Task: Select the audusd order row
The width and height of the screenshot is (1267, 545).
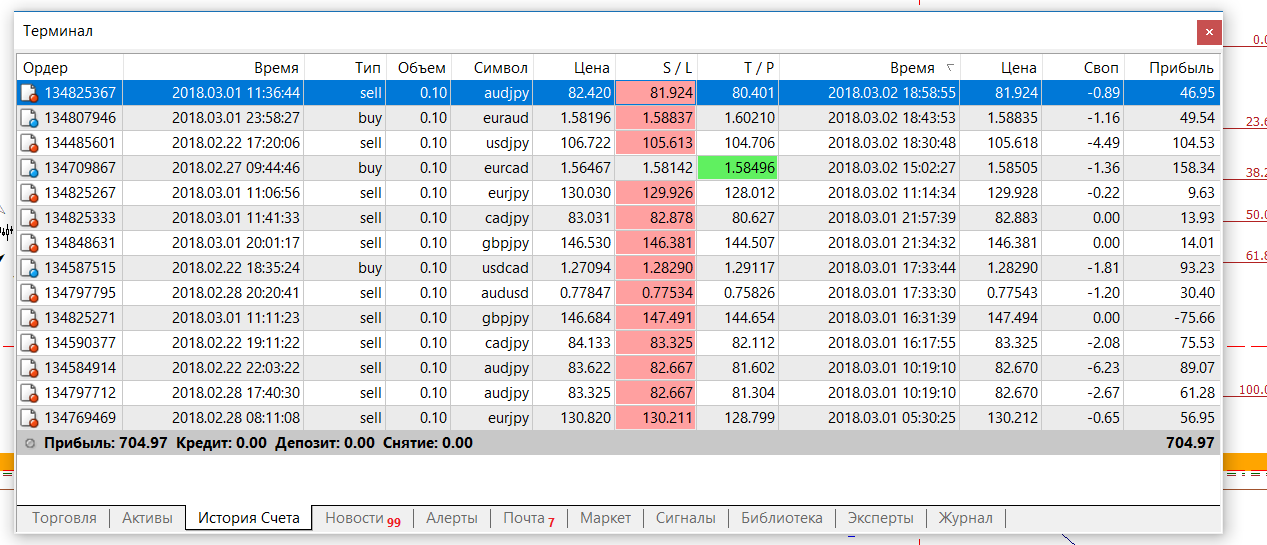Action: (619, 293)
